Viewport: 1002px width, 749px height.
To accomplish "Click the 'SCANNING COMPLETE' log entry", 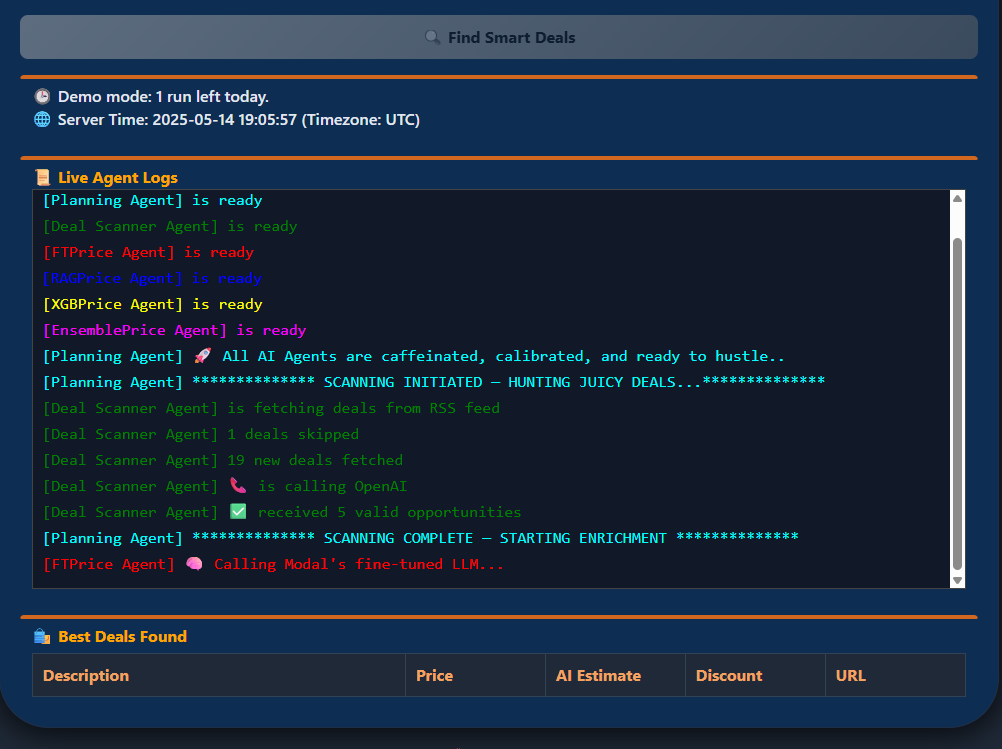I will pyautogui.click(x=420, y=539).
